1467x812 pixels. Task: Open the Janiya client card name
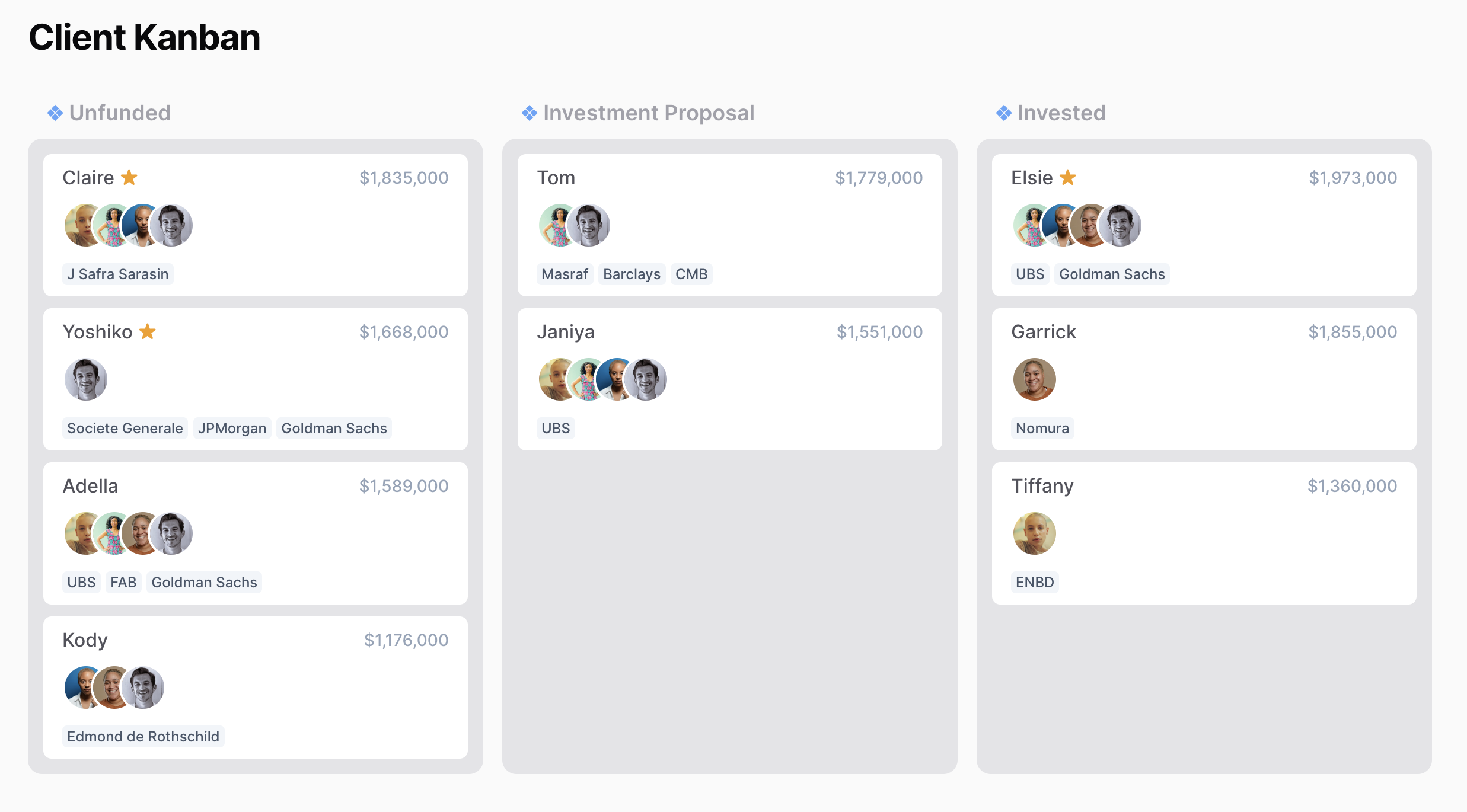tap(566, 332)
